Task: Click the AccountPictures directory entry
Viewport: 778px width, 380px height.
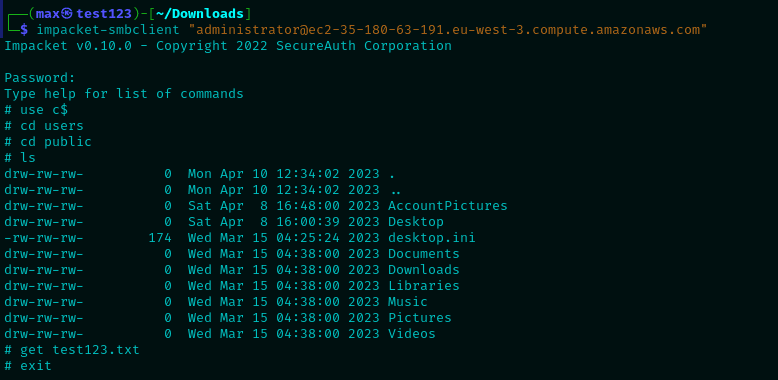Action: click(448, 205)
